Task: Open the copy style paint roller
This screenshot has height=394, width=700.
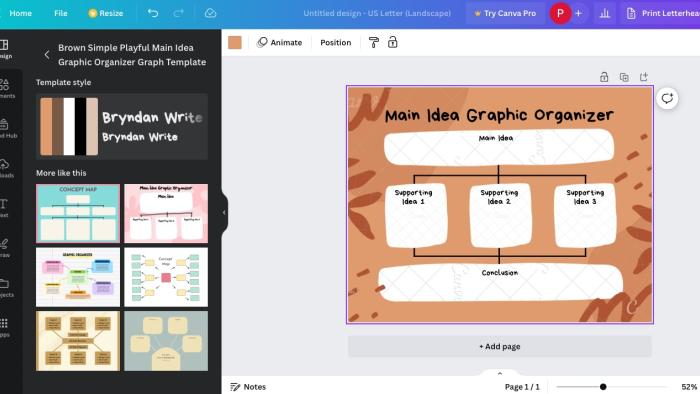Action: click(374, 42)
